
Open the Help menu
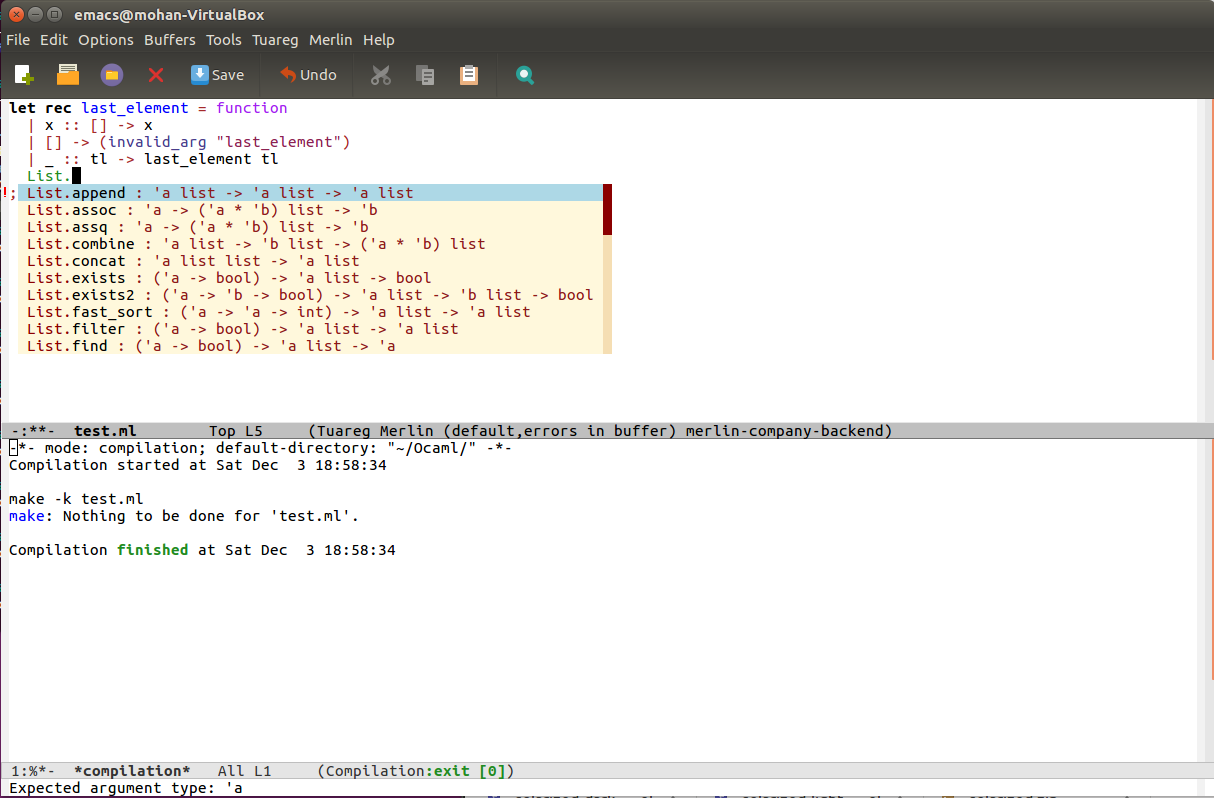coord(379,39)
